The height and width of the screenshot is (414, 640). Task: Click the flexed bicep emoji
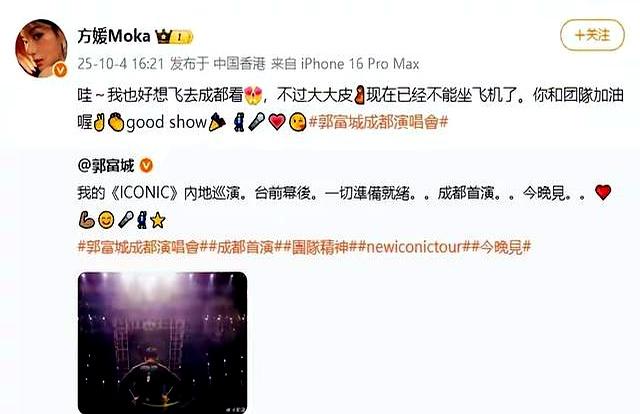tap(86, 220)
